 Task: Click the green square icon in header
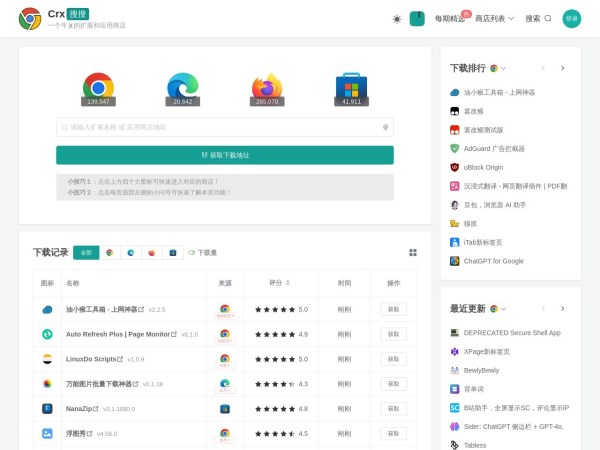click(x=417, y=19)
